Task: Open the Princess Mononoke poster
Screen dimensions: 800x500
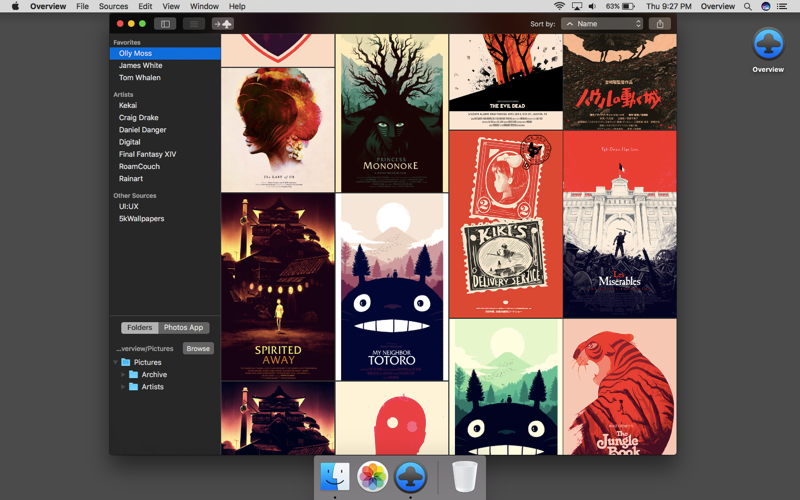Action: (391, 113)
